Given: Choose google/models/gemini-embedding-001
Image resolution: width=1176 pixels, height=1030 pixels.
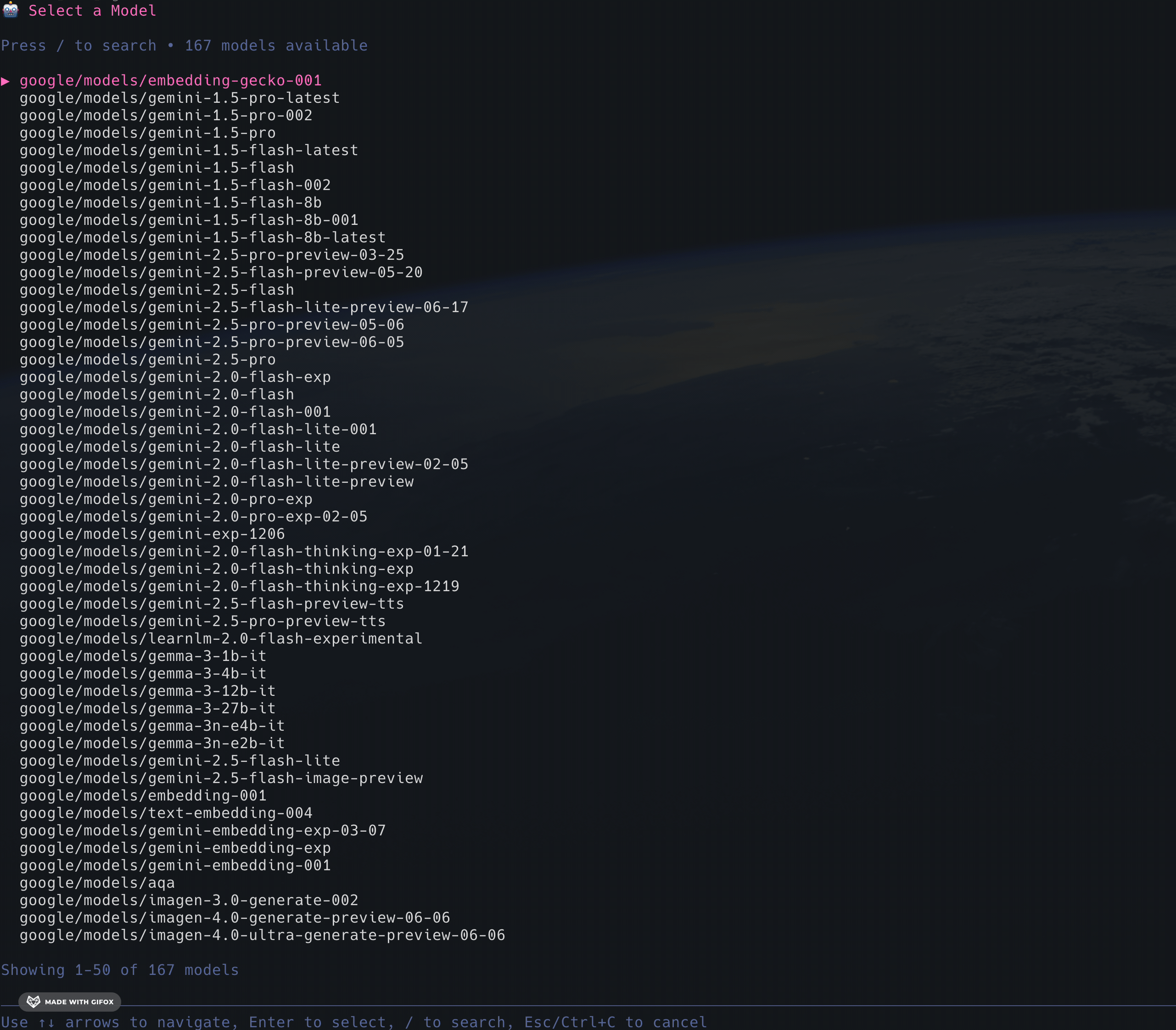Looking at the screenshot, I should [175, 865].
